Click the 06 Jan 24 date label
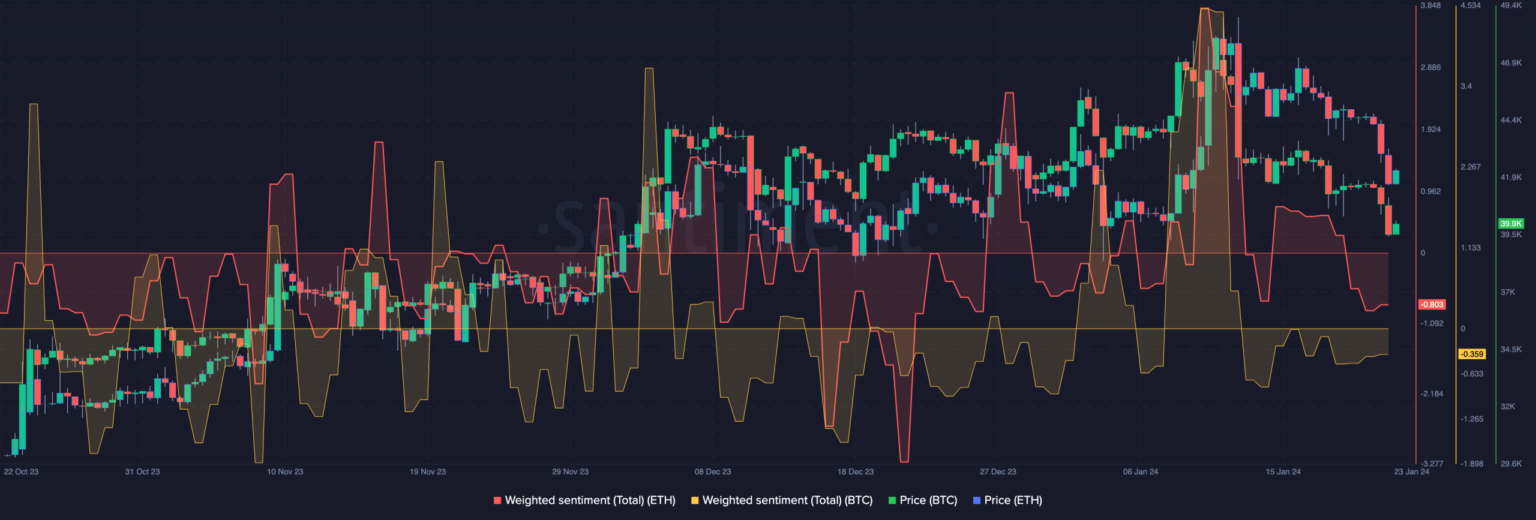This screenshot has height=520, width=1536. click(1140, 471)
